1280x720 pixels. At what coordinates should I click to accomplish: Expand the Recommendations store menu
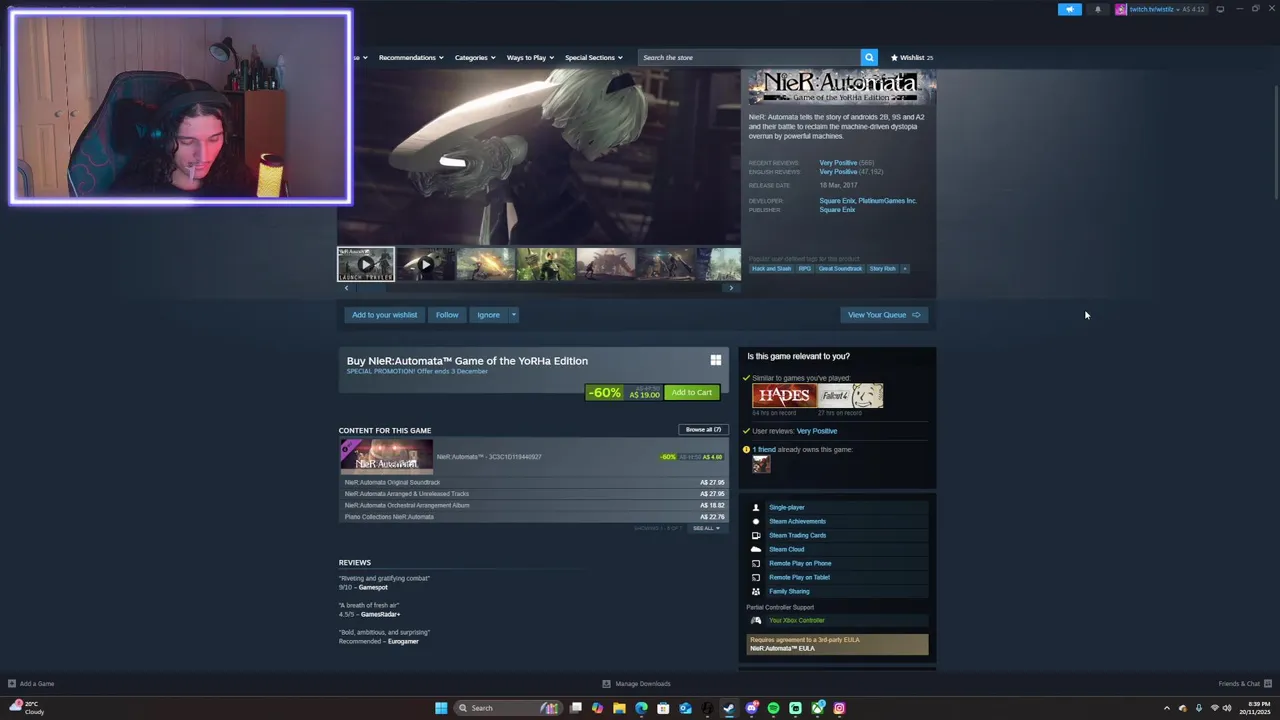(411, 57)
